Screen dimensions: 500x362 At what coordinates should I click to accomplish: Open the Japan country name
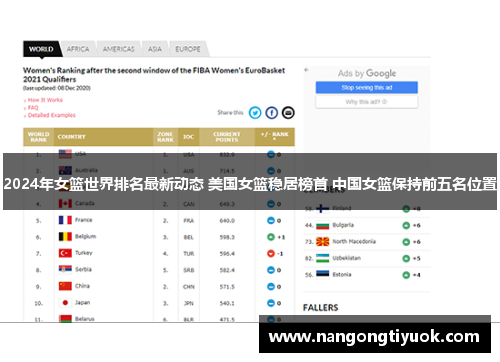tap(82, 303)
